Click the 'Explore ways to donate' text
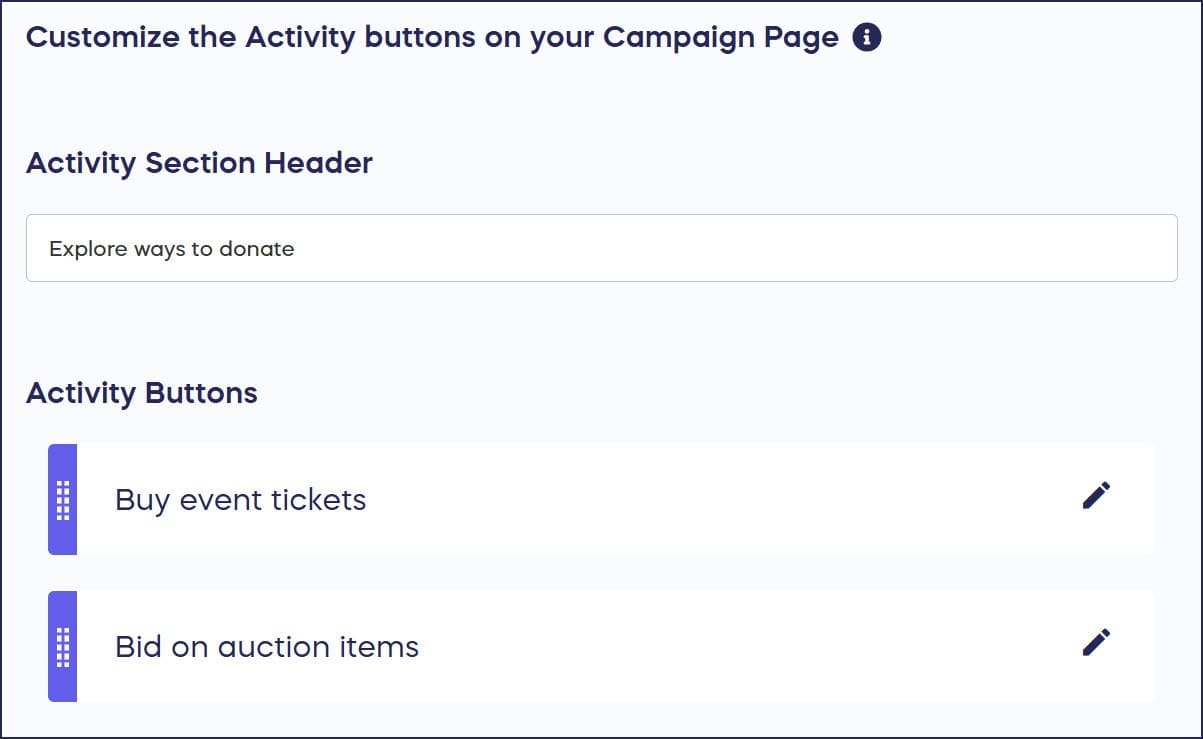This screenshot has width=1203, height=739. [x=172, y=248]
